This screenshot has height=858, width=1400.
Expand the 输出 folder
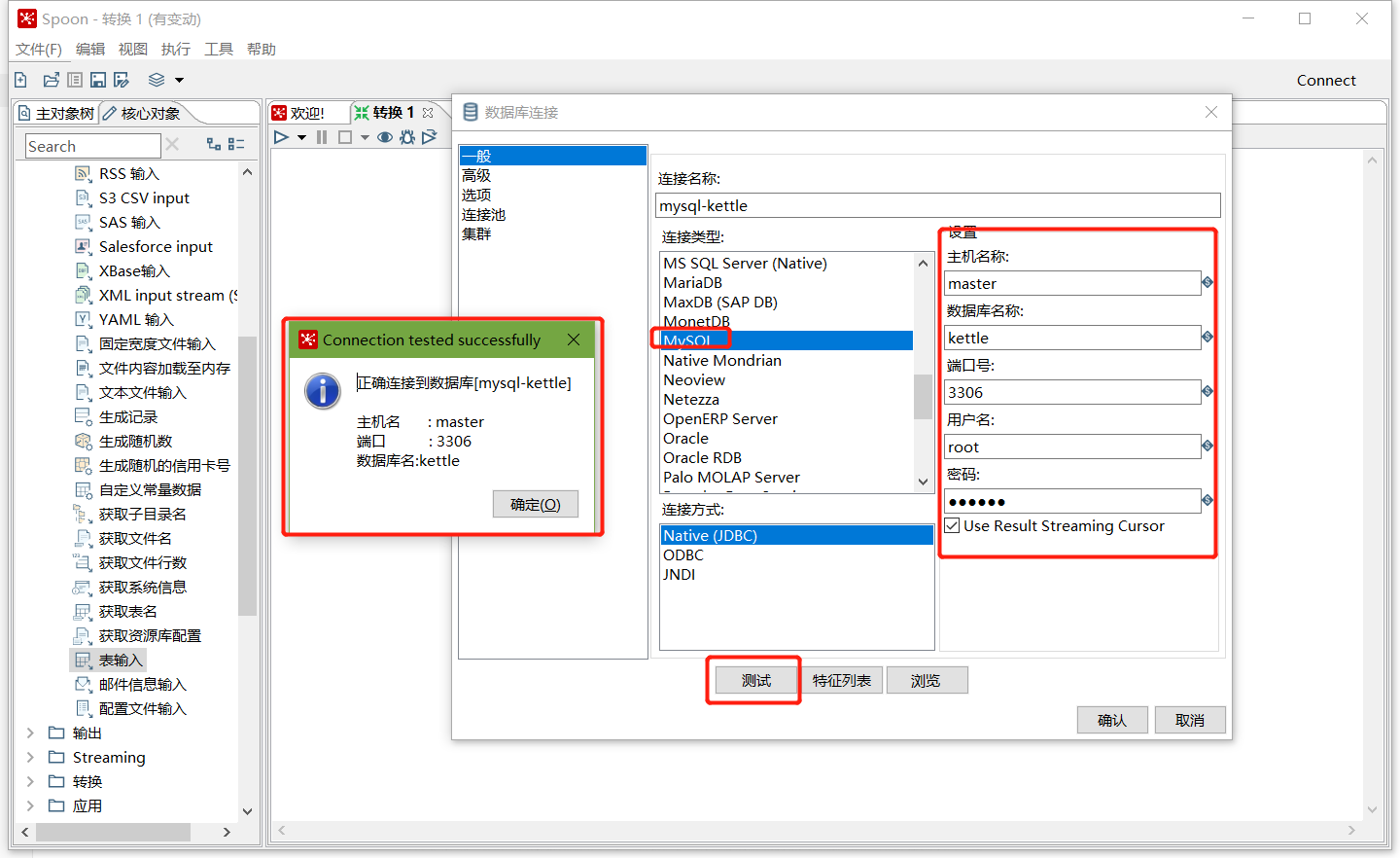tap(30, 733)
